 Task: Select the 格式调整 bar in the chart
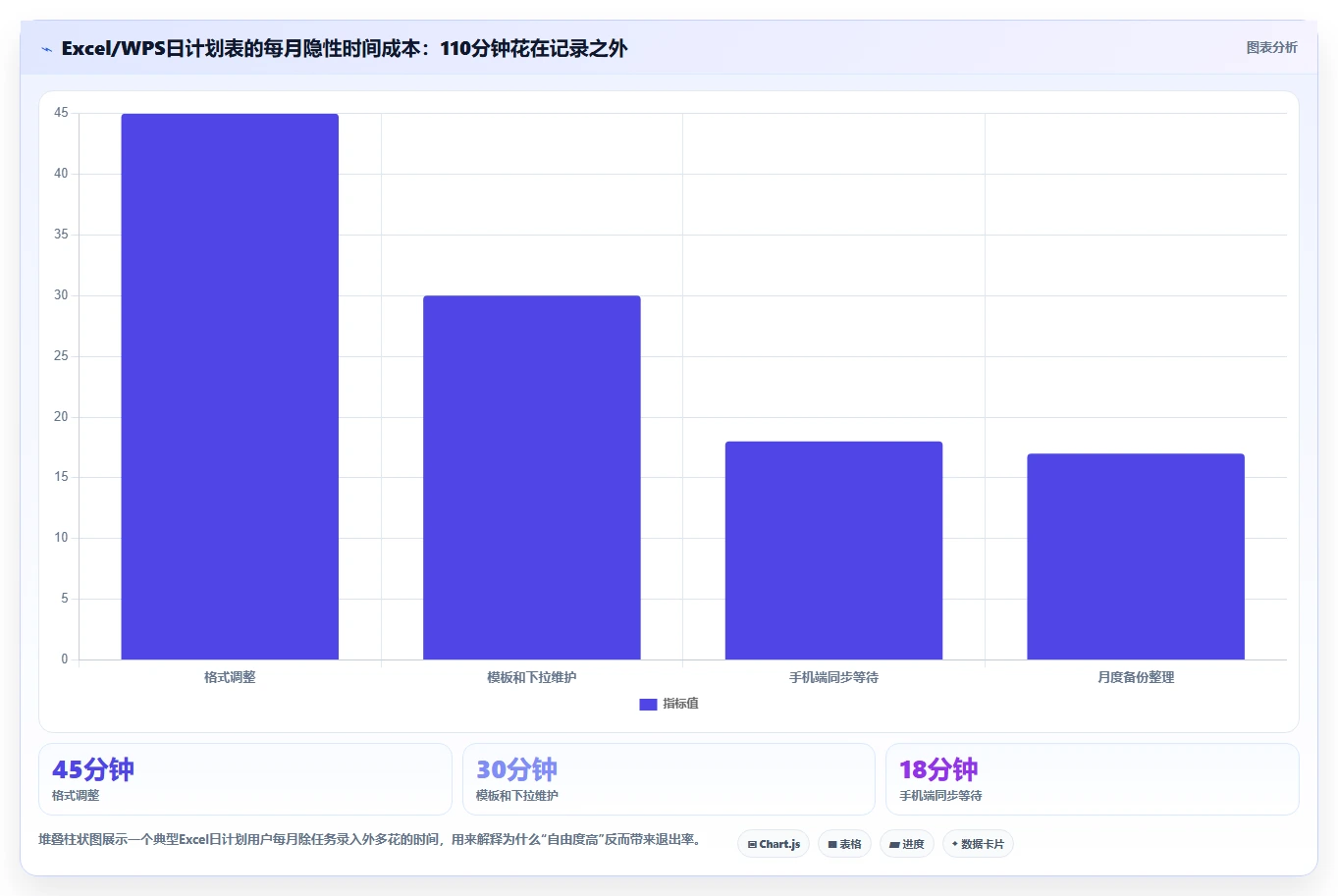pyautogui.click(x=230, y=387)
